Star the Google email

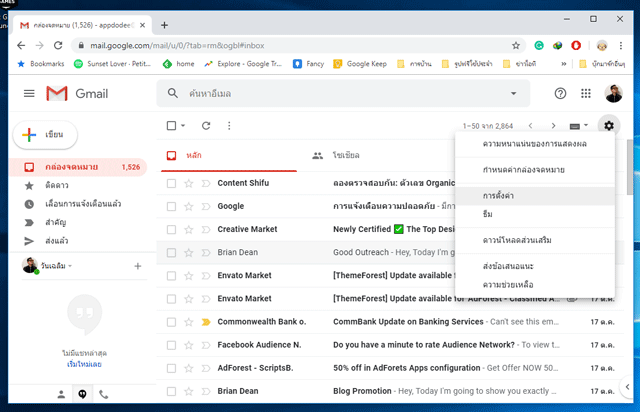click(188, 206)
